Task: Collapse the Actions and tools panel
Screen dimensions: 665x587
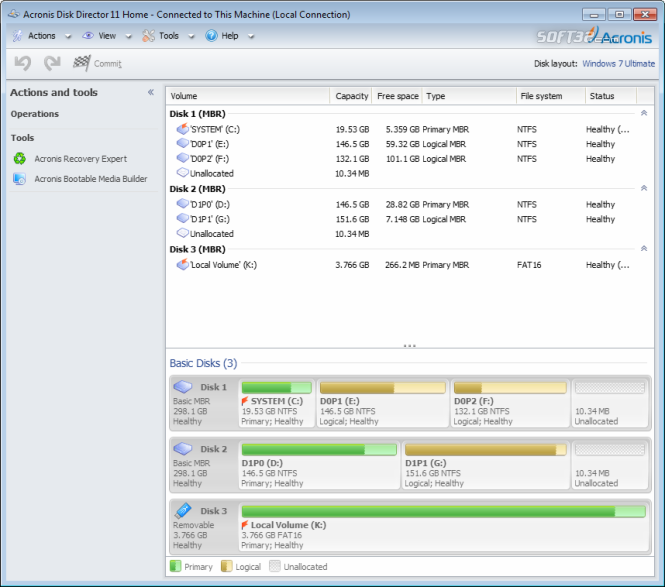Action: pyautogui.click(x=151, y=92)
